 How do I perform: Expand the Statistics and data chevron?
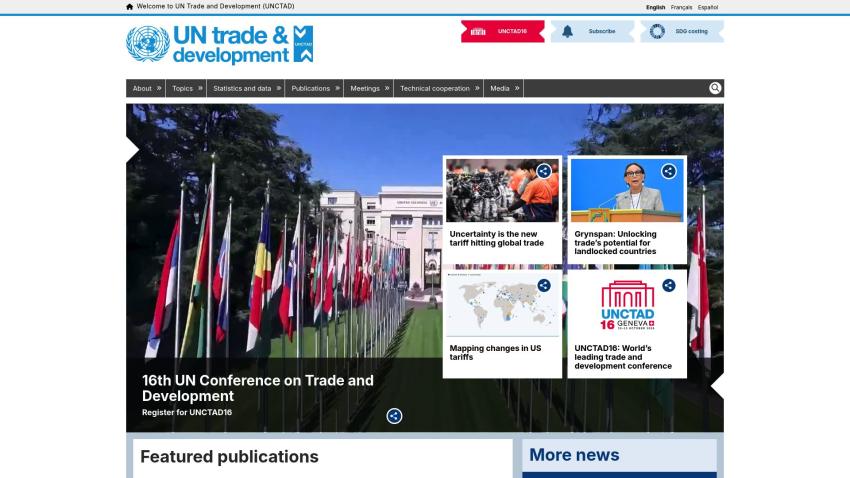[x=279, y=88]
